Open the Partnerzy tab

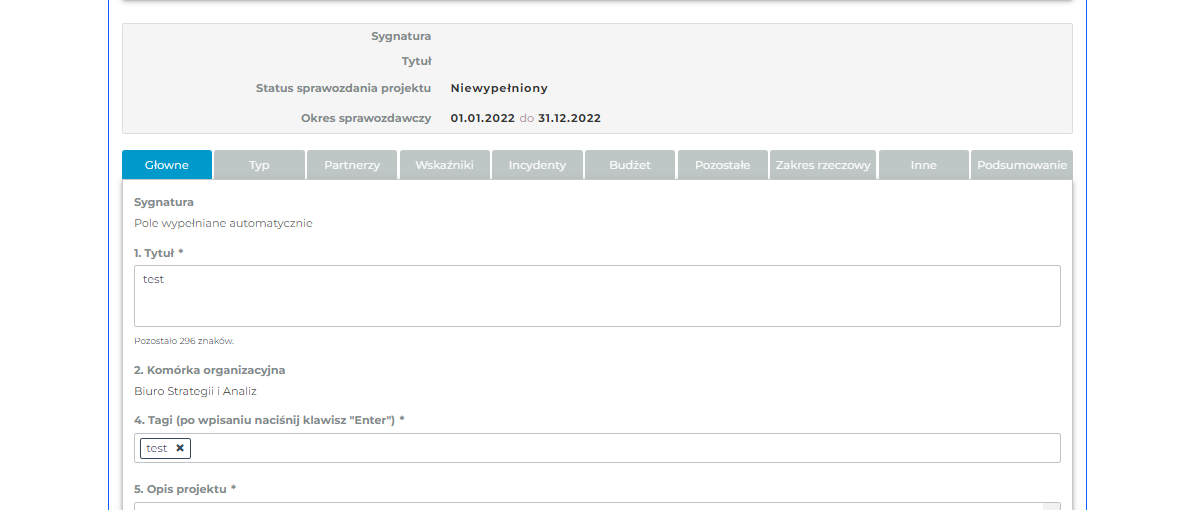click(352, 165)
